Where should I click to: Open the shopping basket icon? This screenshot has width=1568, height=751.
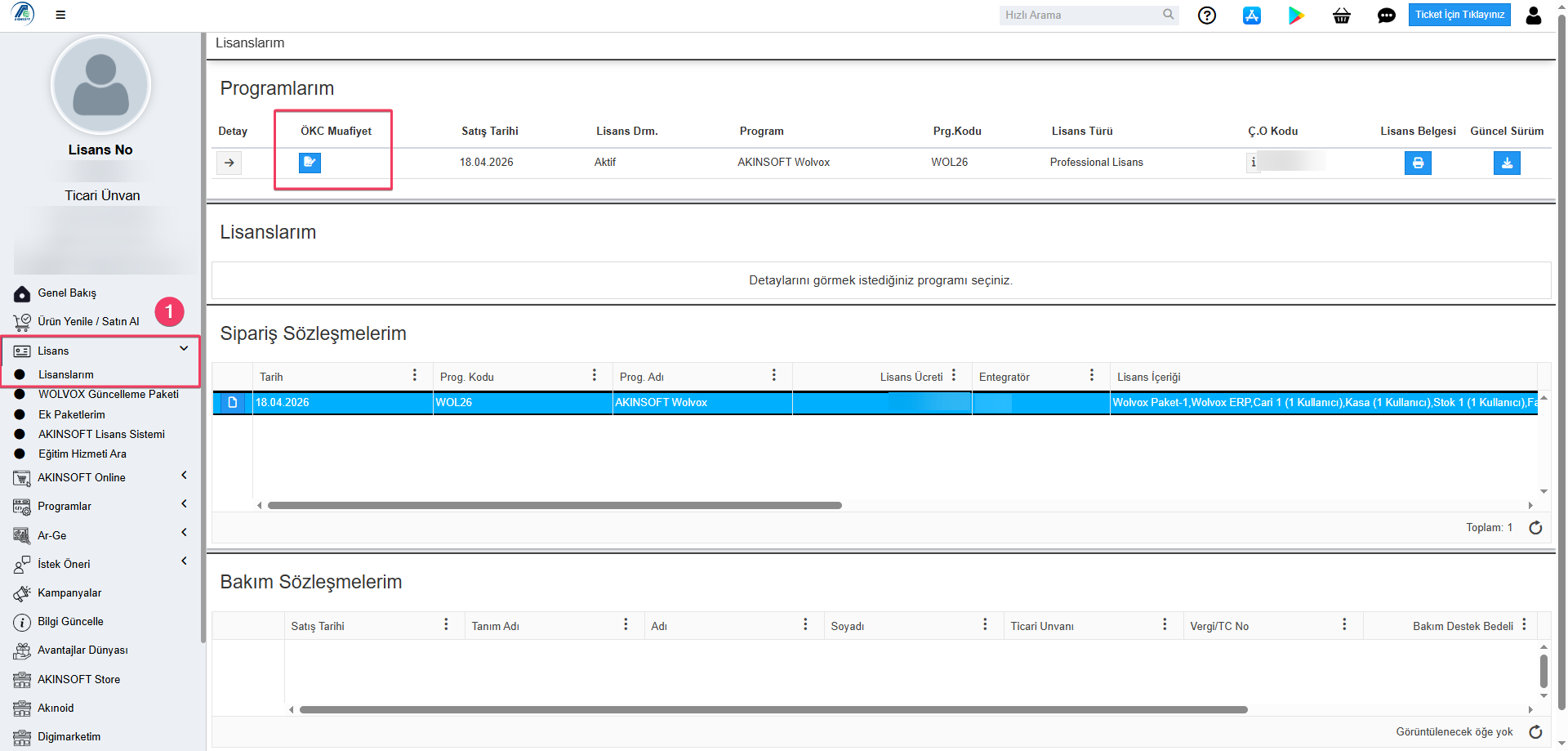click(1341, 16)
